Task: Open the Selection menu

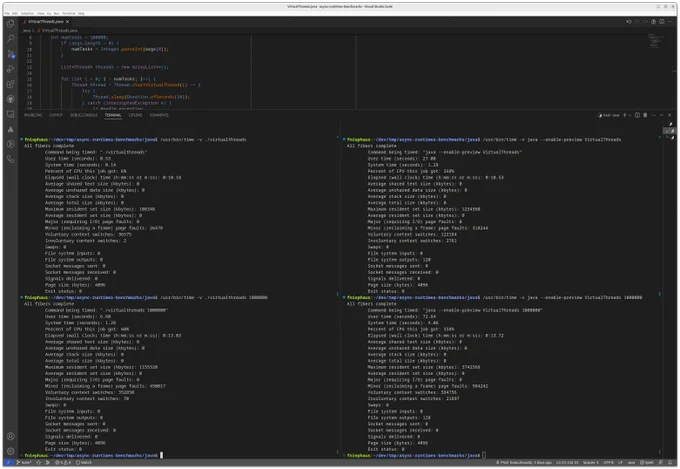Action: [27, 13]
